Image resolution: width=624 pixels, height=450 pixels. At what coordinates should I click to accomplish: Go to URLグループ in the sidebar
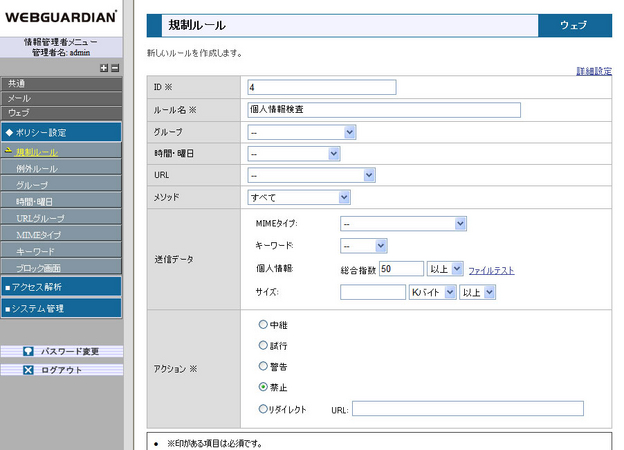[x=40, y=217]
